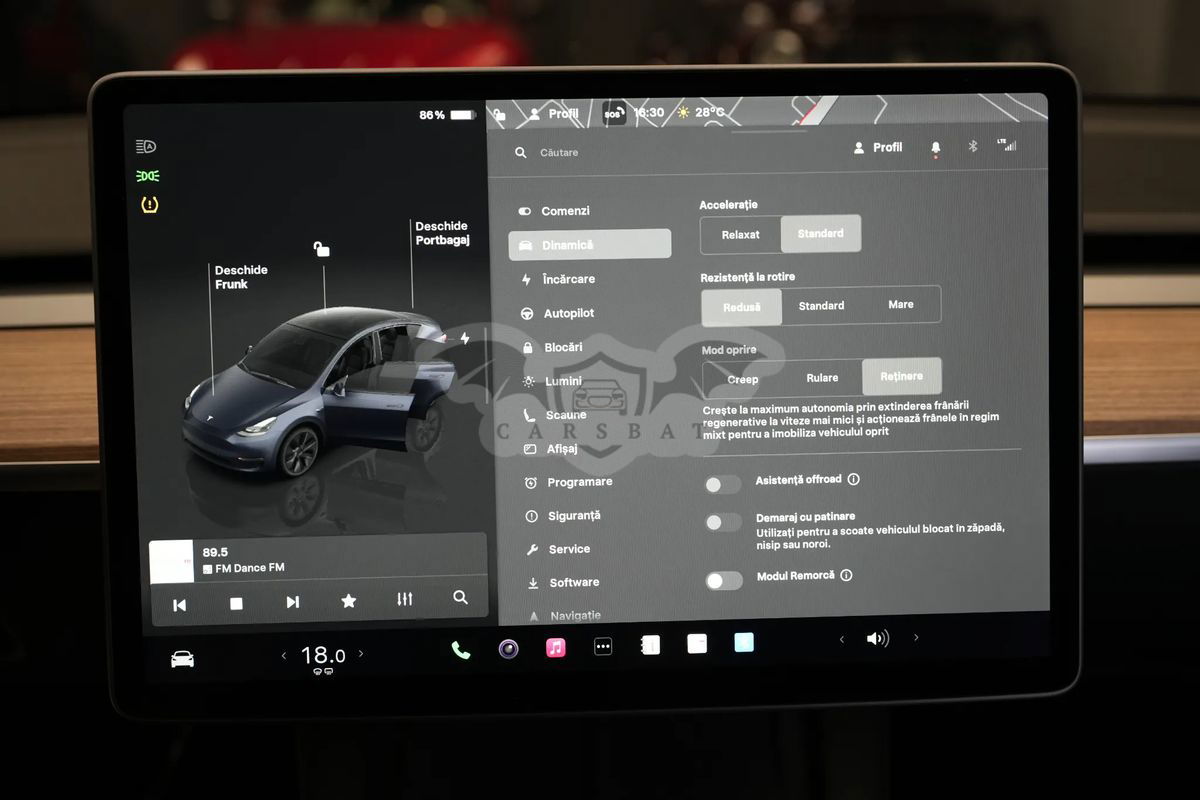Open the audio equalizer icon

[404, 600]
